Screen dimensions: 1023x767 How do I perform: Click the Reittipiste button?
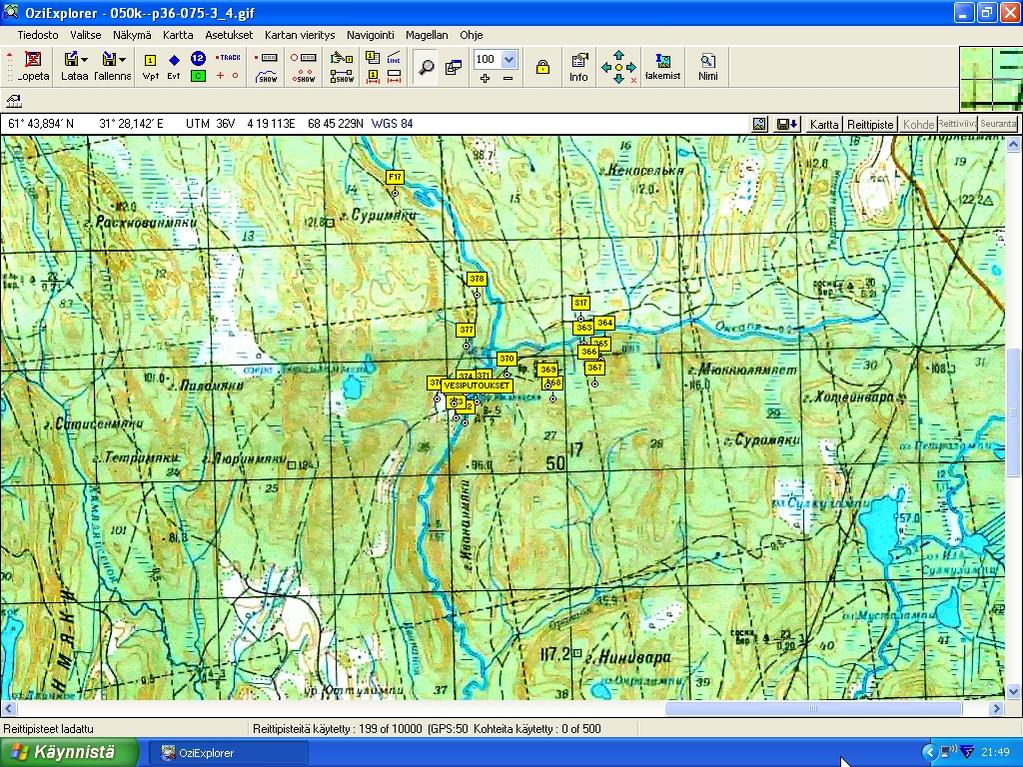870,125
